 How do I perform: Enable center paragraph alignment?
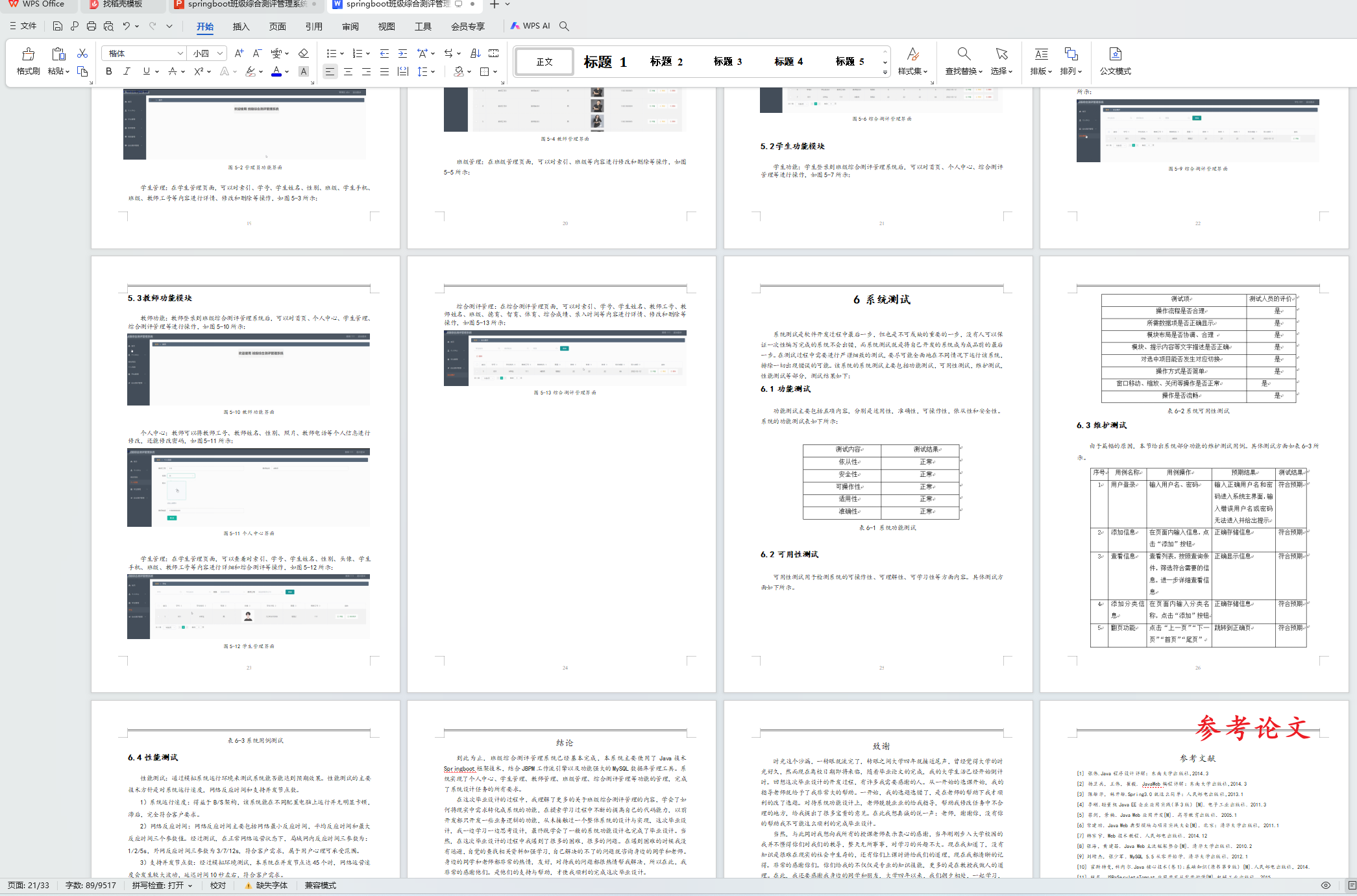pos(348,71)
